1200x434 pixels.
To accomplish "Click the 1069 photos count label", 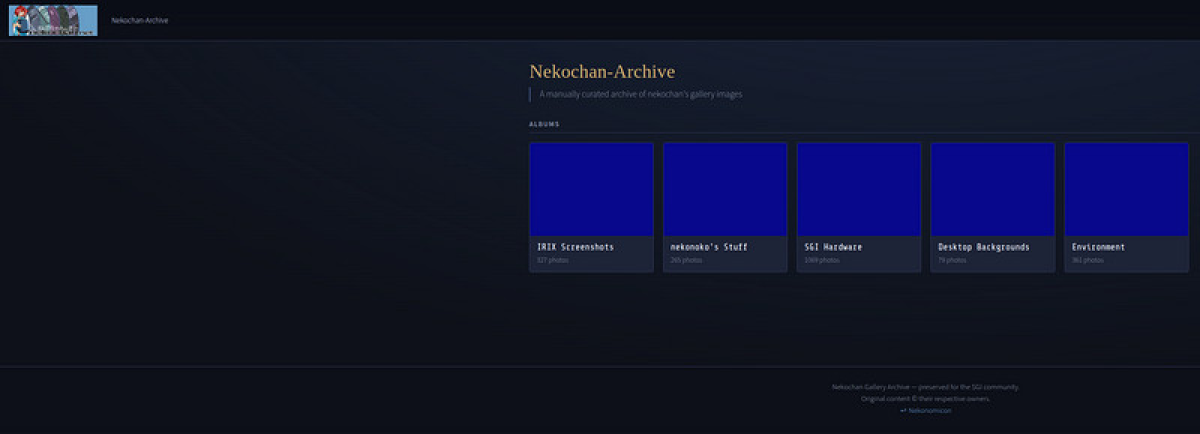I will click(x=821, y=260).
